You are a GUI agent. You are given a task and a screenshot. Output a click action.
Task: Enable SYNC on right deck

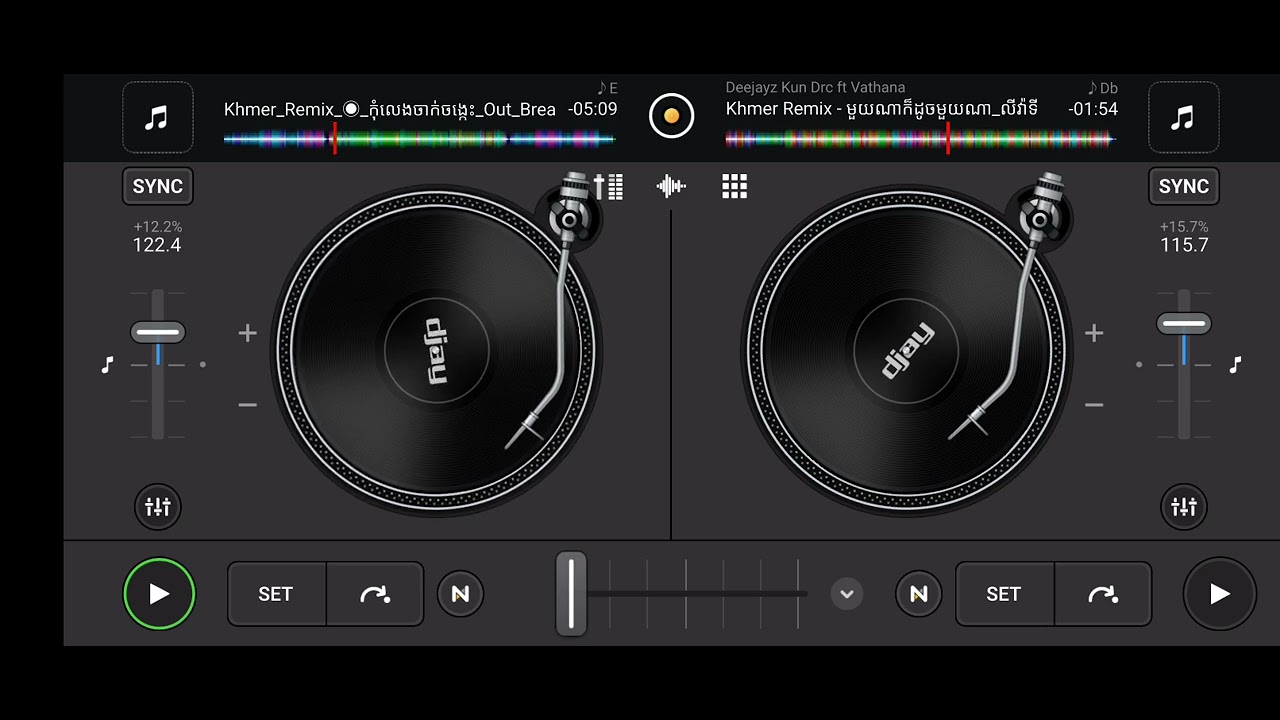1184,186
